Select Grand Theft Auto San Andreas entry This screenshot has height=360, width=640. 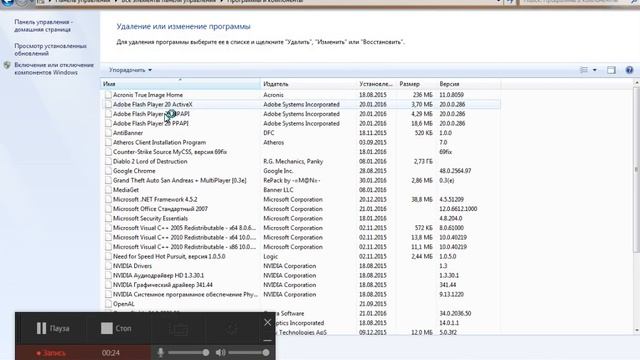tap(300, 180)
